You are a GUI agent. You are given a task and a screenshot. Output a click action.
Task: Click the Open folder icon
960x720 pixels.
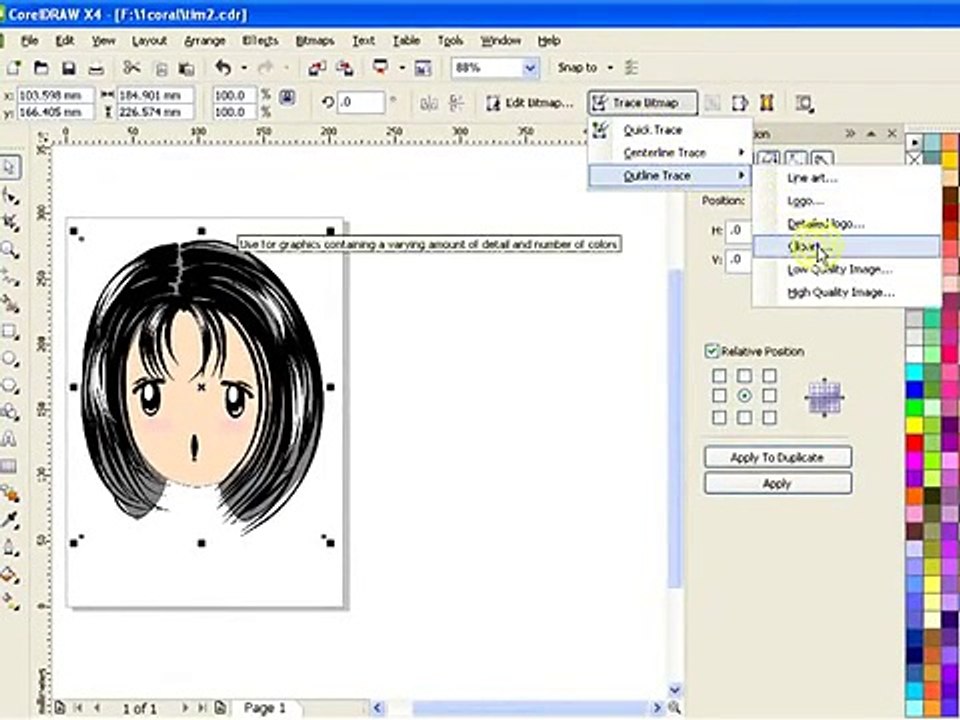41,68
